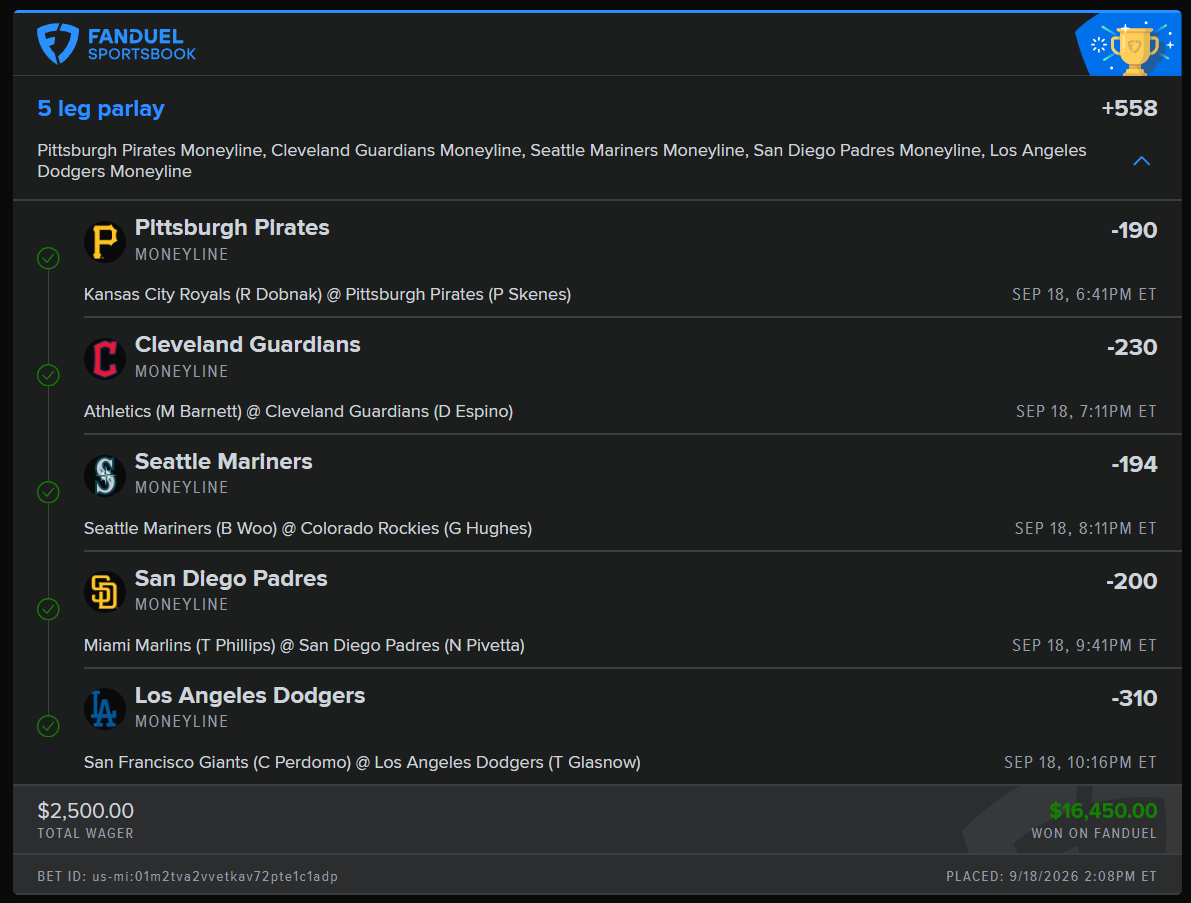Screen dimensions: 1191x903
Task: Click the parlay legs summary description text
Action: click(562, 161)
